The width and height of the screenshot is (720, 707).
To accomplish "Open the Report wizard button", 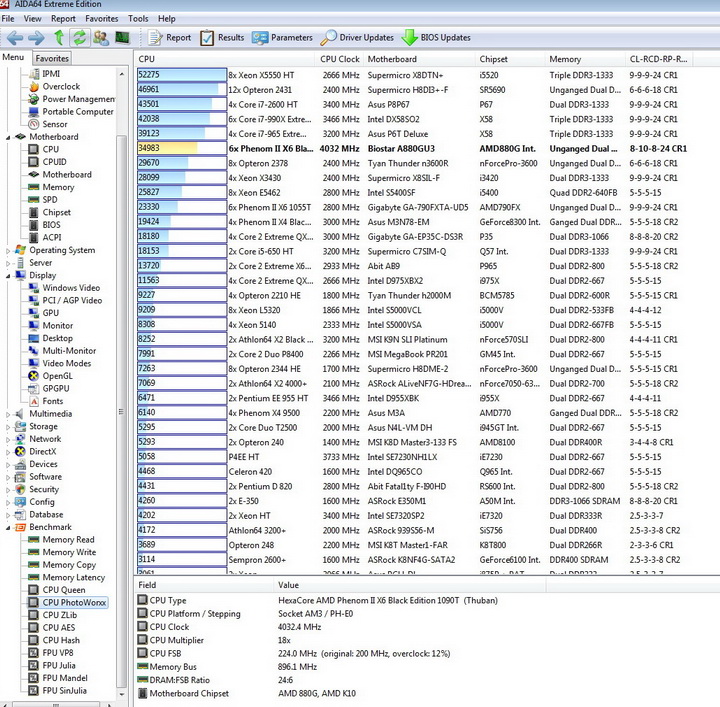I will [169, 38].
